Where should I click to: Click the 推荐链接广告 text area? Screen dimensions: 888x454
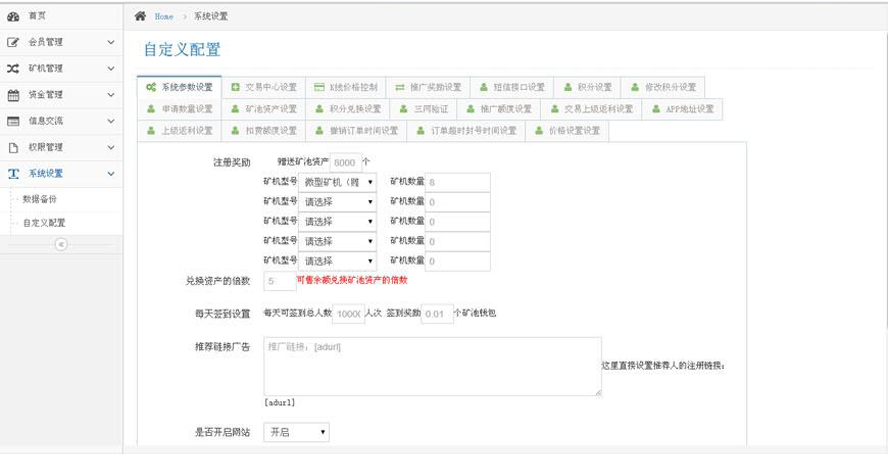pyautogui.click(x=432, y=367)
